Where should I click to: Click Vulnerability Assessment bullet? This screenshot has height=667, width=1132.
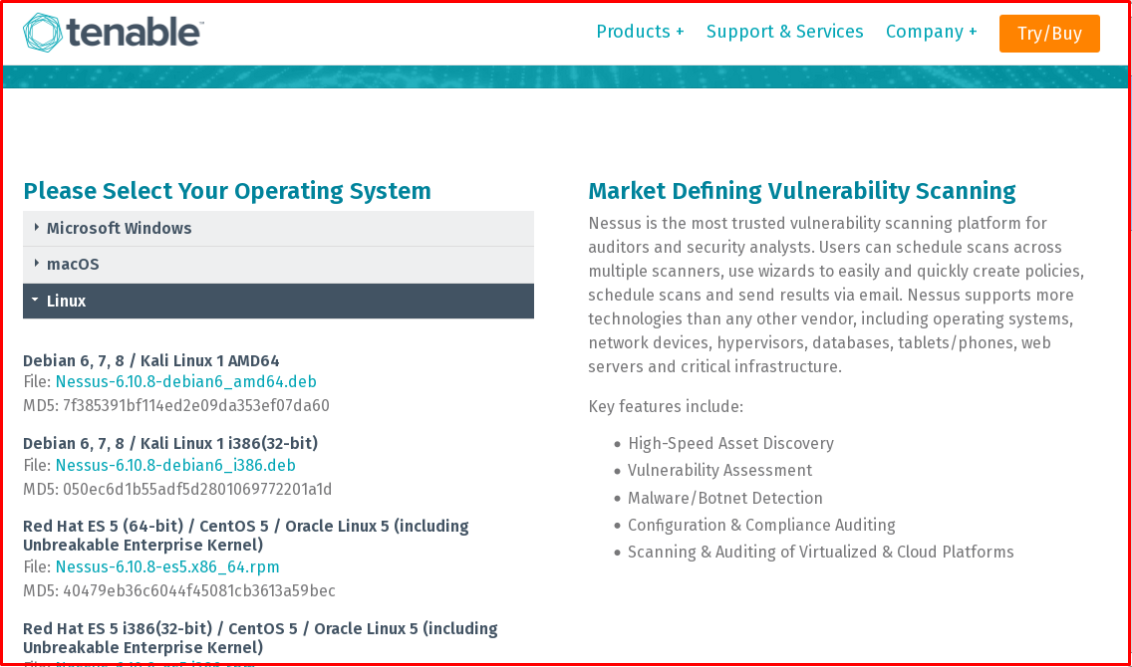tap(720, 471)
